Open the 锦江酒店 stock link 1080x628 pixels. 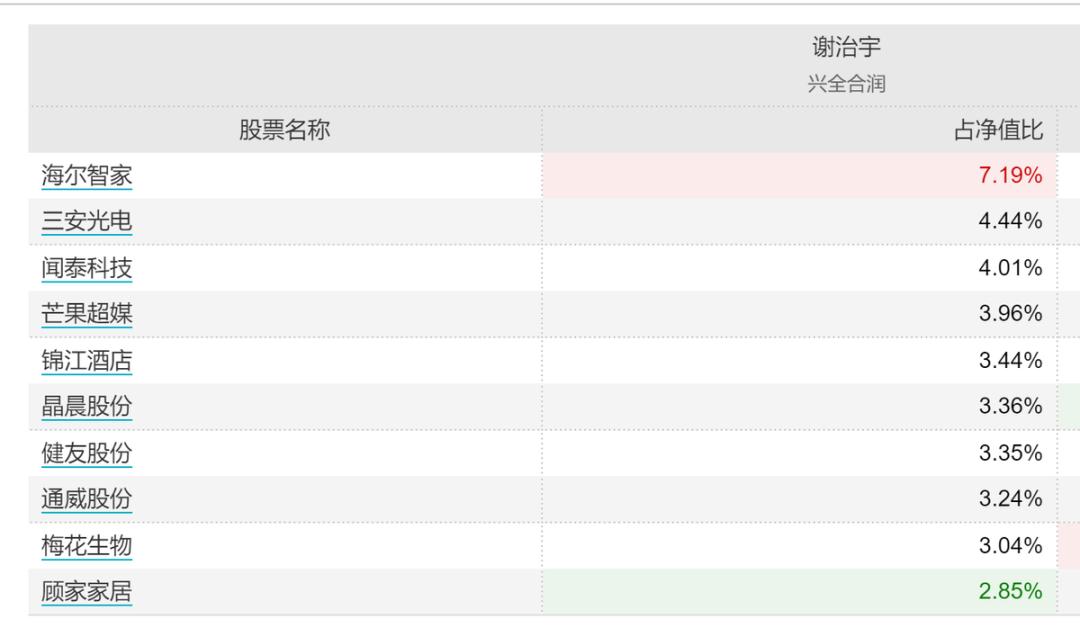click(87, 360)
